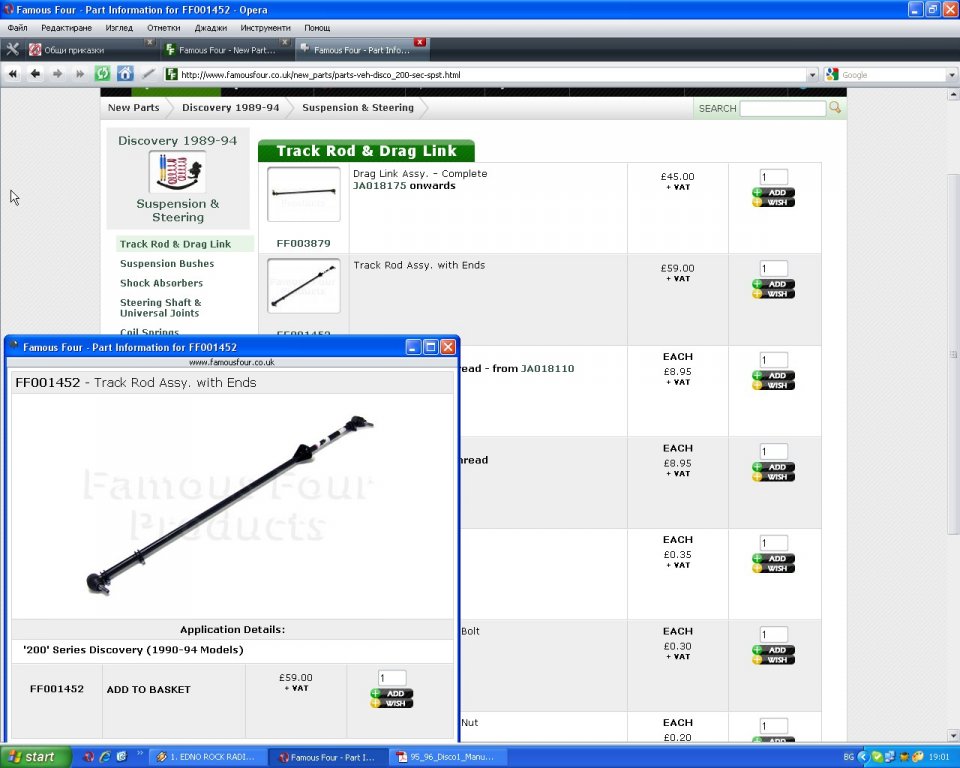Viewport: 960px width, 768px height.
Task: Click the rewind navigation button
Action: point(13,74)
